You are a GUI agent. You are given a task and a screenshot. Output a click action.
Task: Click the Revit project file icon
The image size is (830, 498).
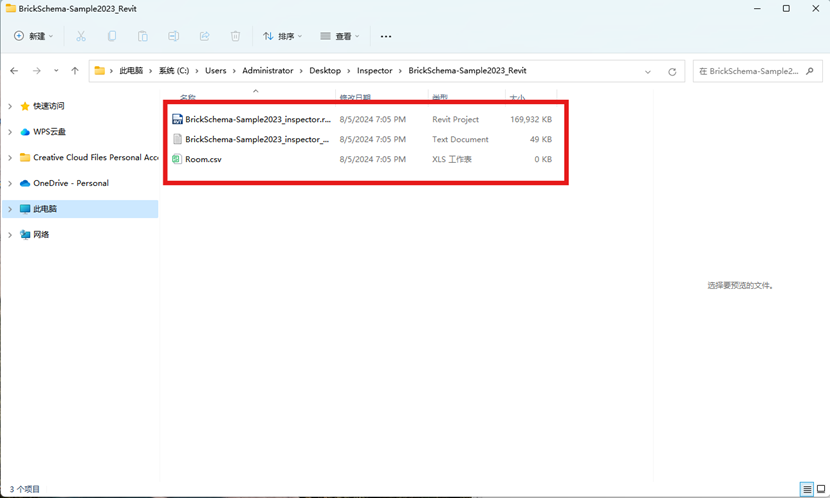(177, 119)
